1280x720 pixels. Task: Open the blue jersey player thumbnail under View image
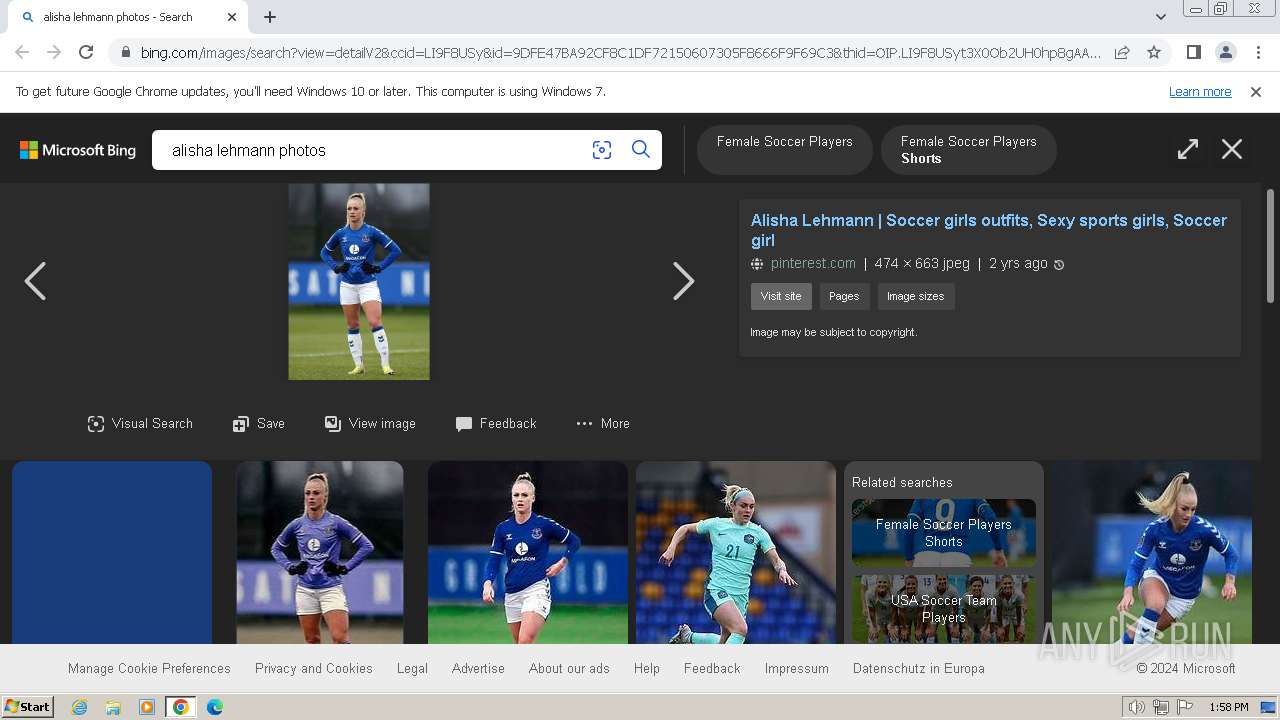point(528,552)
